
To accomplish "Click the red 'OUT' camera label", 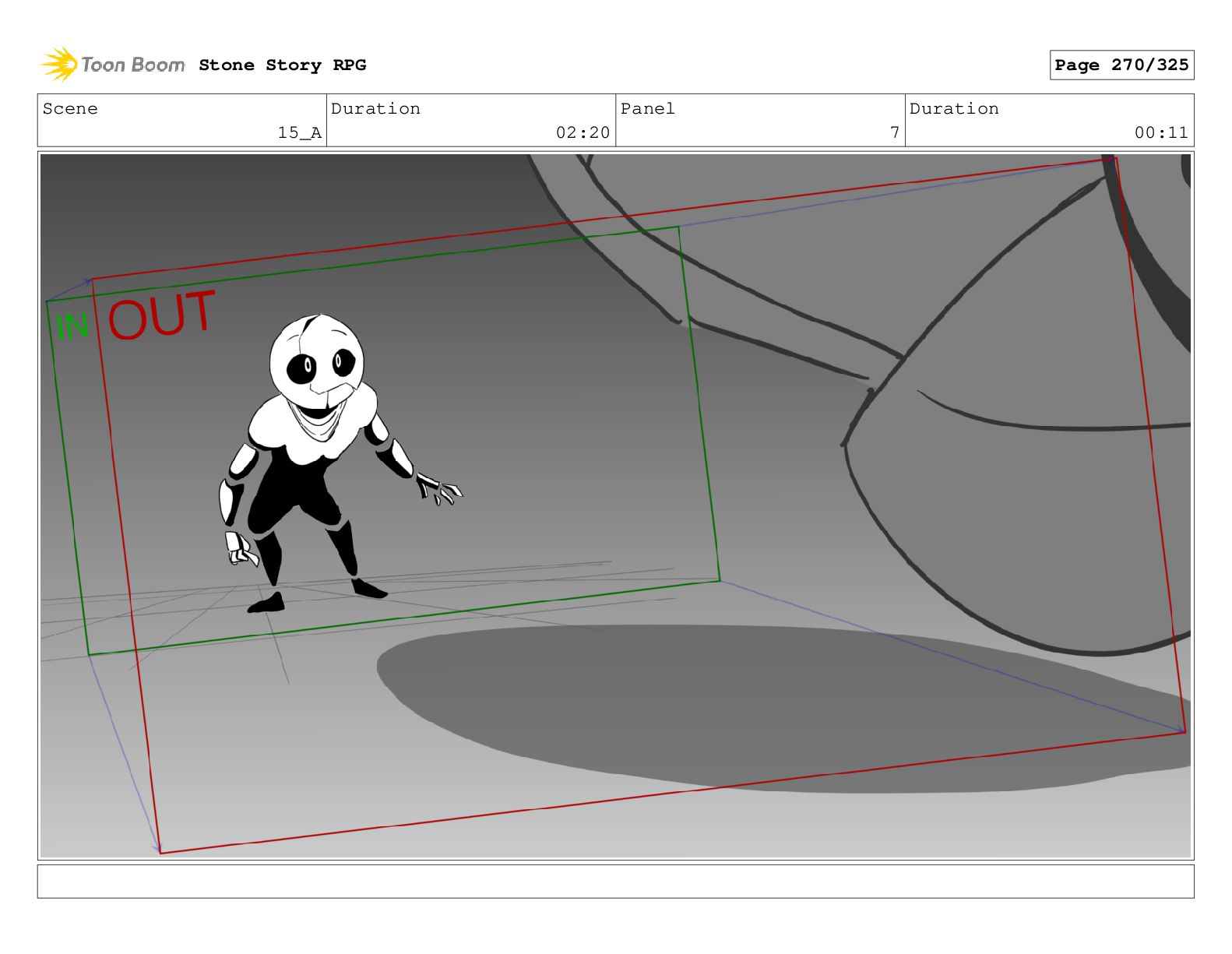I will (x=161, y=315).
